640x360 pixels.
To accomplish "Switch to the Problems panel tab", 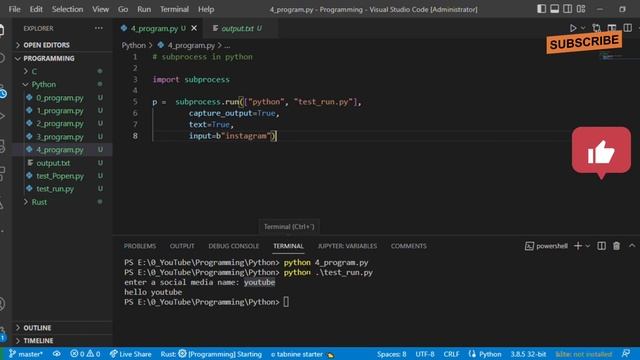I will tap(140, 246).
